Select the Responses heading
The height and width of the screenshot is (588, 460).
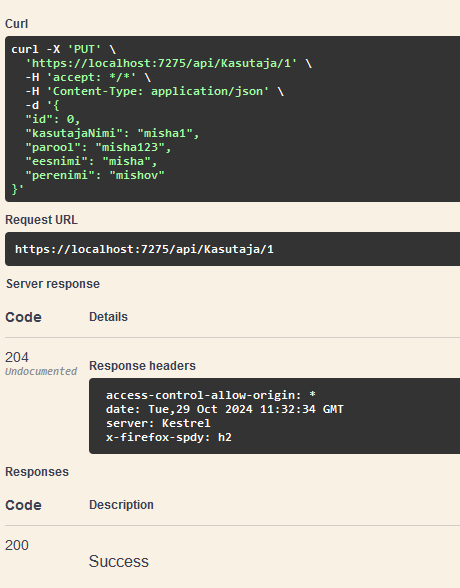(x=37, y=472)
